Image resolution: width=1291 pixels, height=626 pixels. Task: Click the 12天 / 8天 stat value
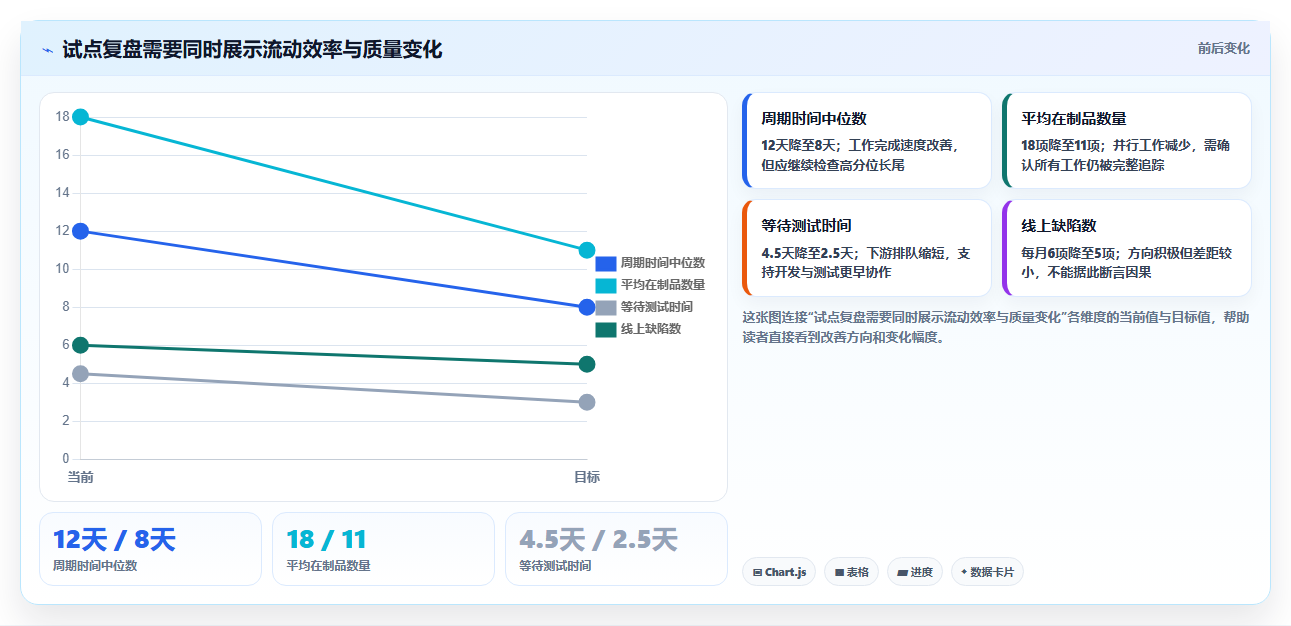[x=114, y=540]
